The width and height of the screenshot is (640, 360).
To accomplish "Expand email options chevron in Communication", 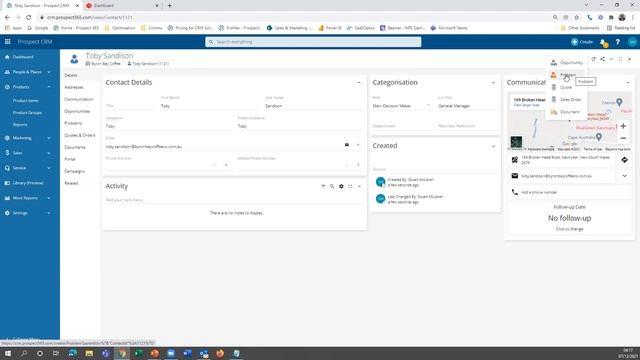I will click(x=624, y=176).
